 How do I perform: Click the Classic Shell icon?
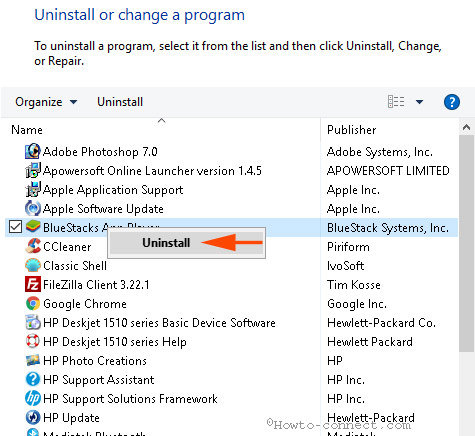click(x=33, y=265)
